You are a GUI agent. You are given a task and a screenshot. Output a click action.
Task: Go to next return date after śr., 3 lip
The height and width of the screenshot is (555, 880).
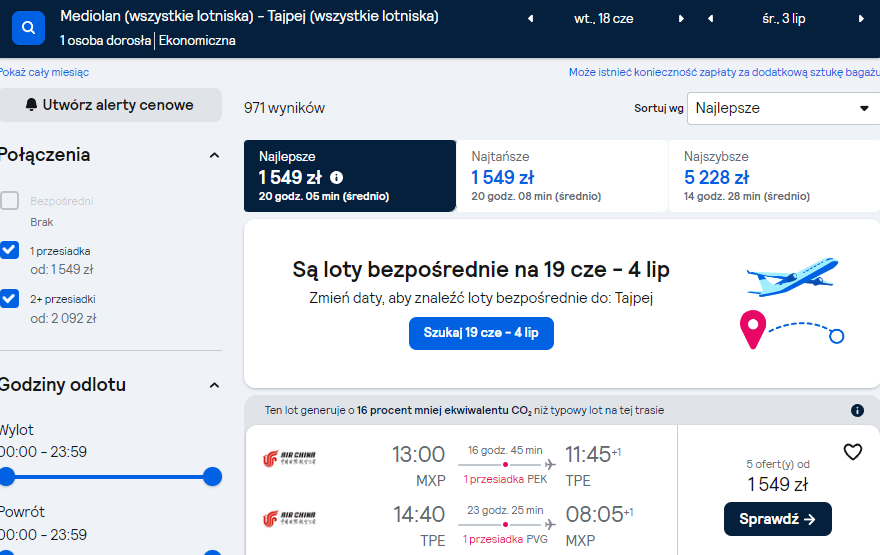[861, 19]
